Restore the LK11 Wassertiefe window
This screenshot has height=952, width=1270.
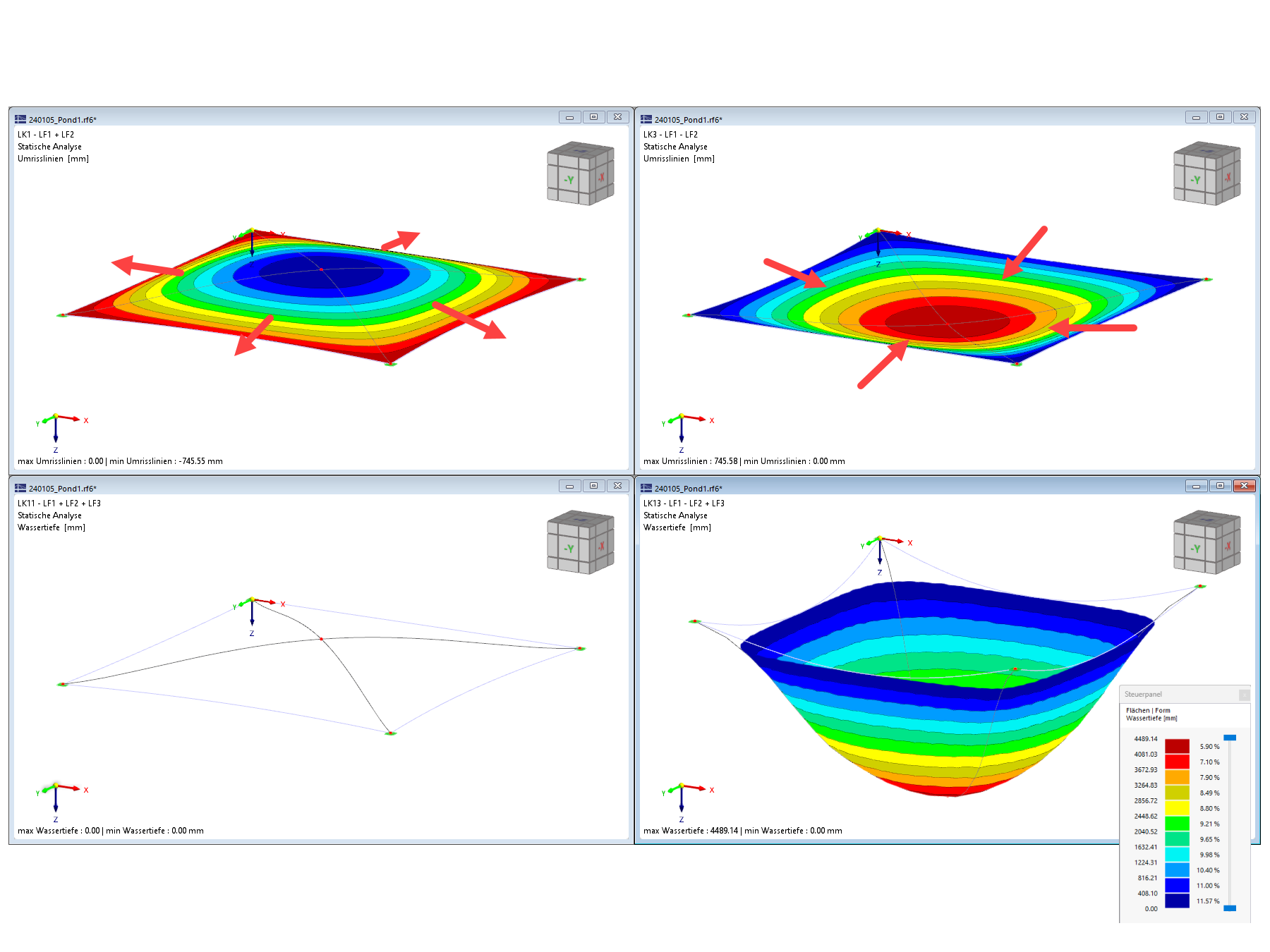(x=593, y=486)
